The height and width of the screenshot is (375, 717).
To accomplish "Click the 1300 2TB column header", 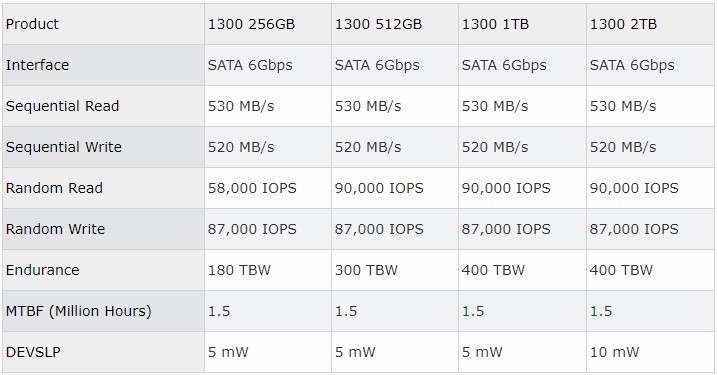I will (650, 24).
